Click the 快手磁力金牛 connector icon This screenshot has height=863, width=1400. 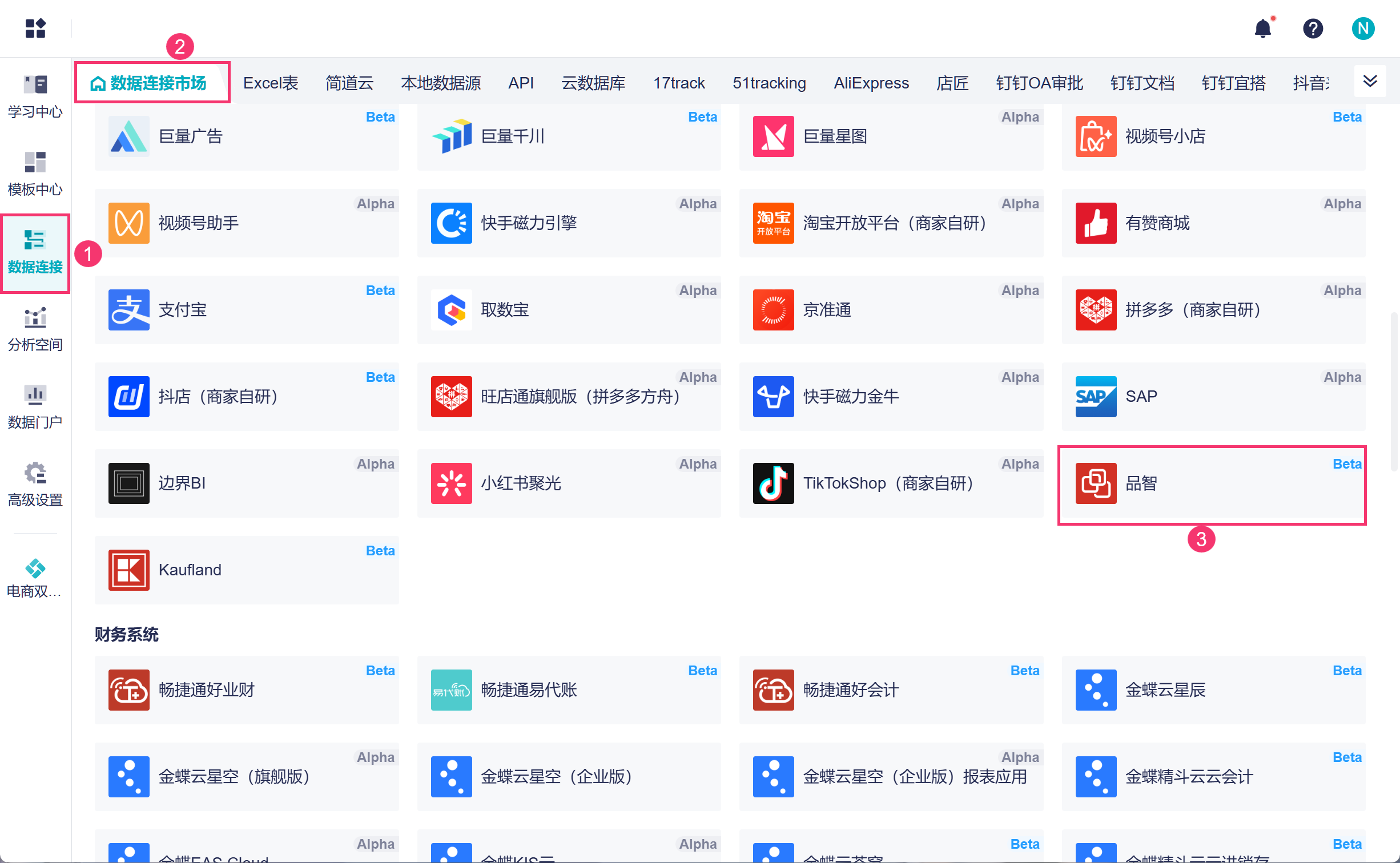[x=774, y=397]
